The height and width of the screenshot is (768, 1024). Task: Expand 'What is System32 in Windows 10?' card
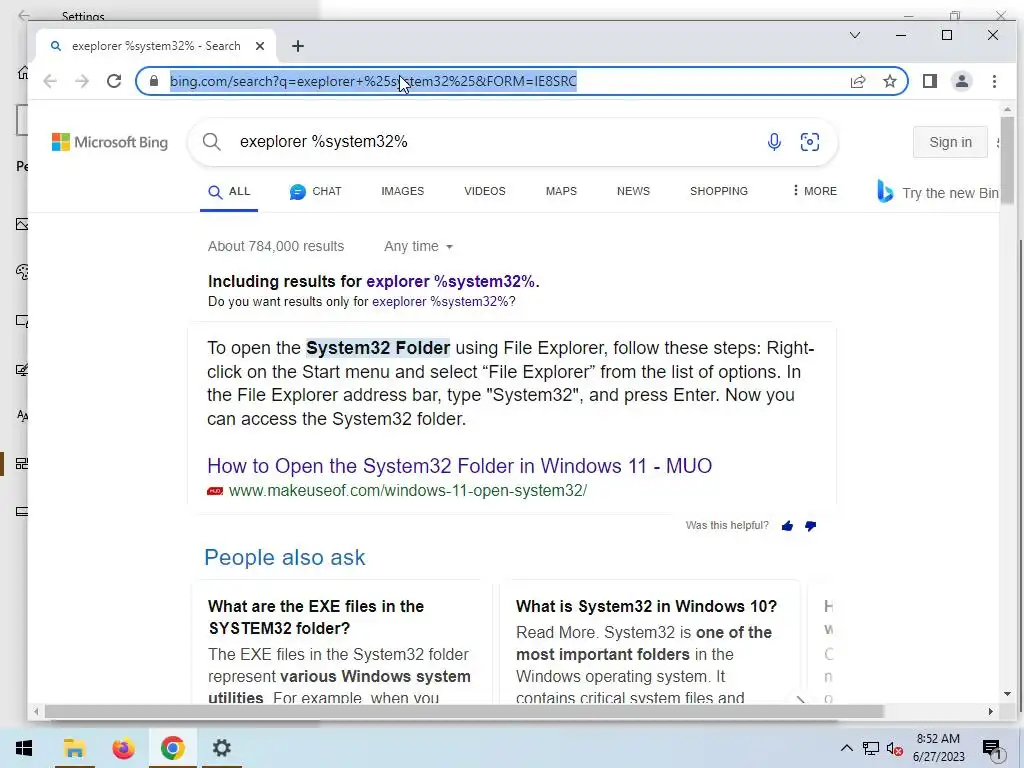tap(647, 606)
